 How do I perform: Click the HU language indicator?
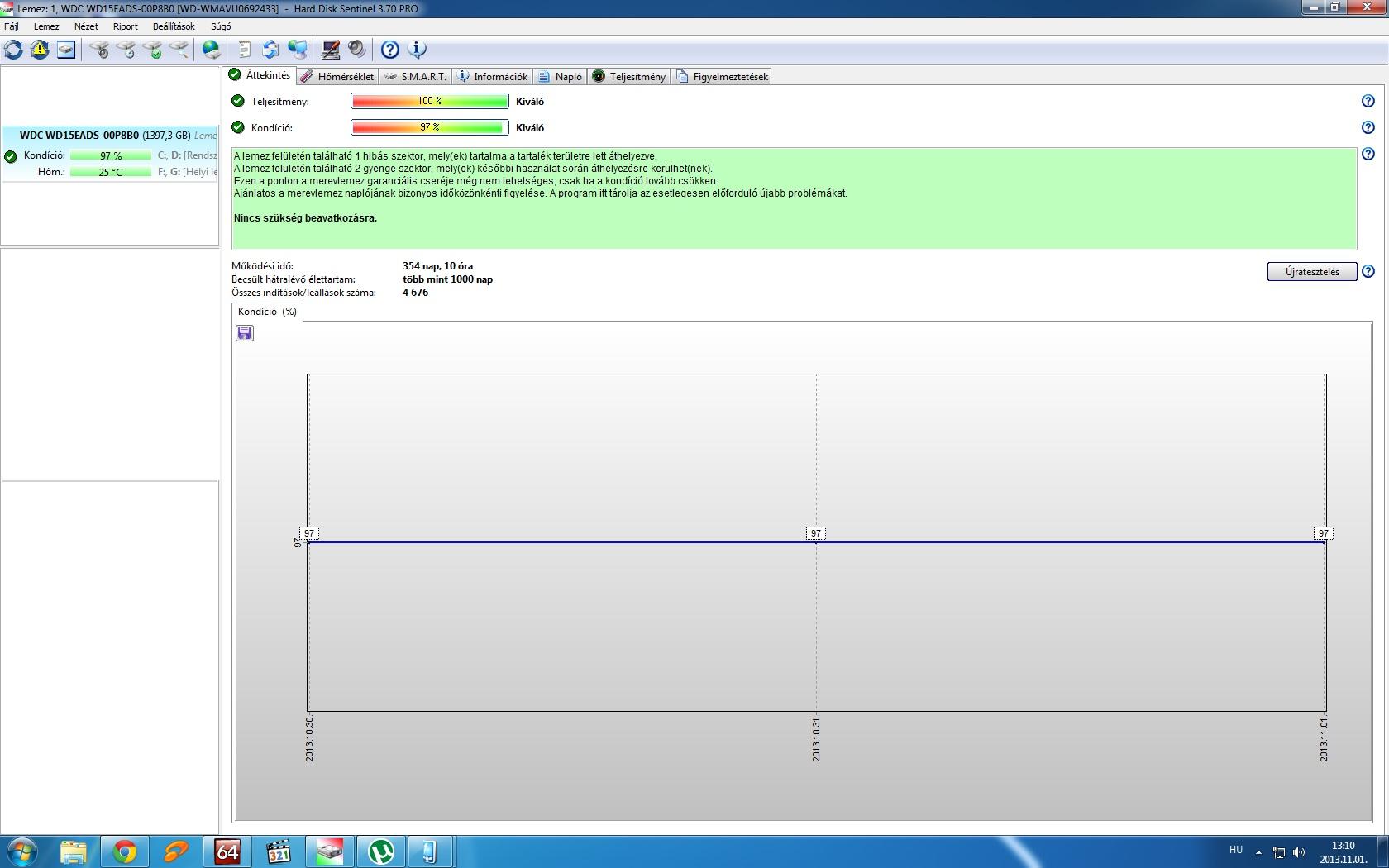click(1236, 850)
